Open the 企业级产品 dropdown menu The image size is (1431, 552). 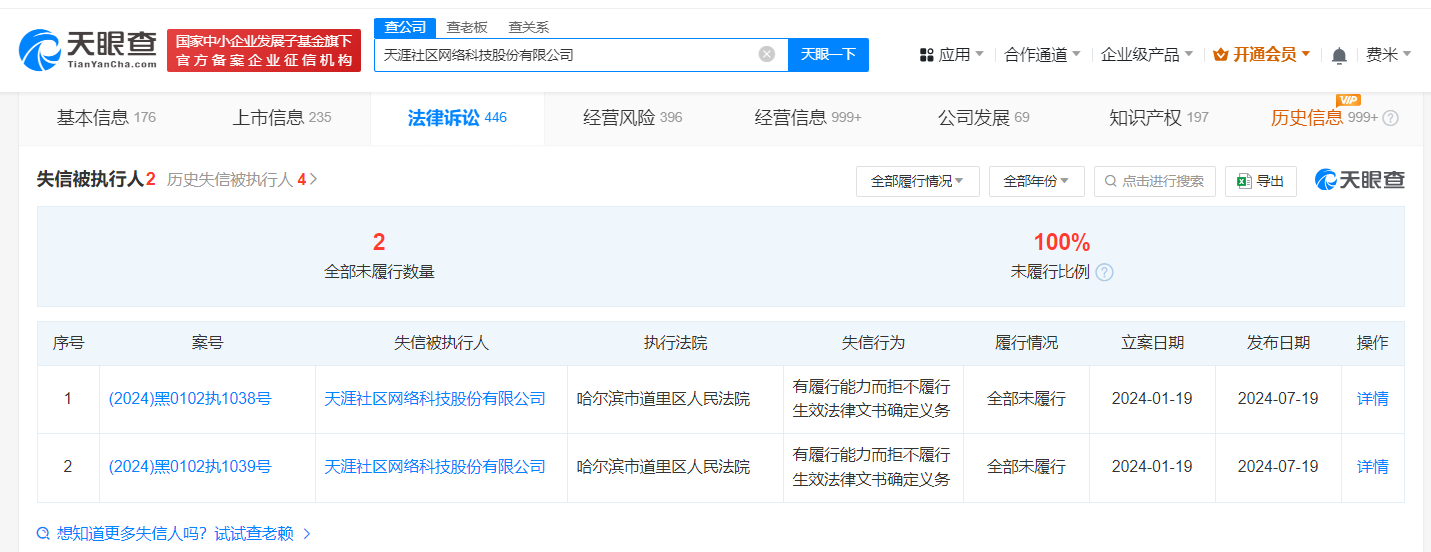[1146, 55]
